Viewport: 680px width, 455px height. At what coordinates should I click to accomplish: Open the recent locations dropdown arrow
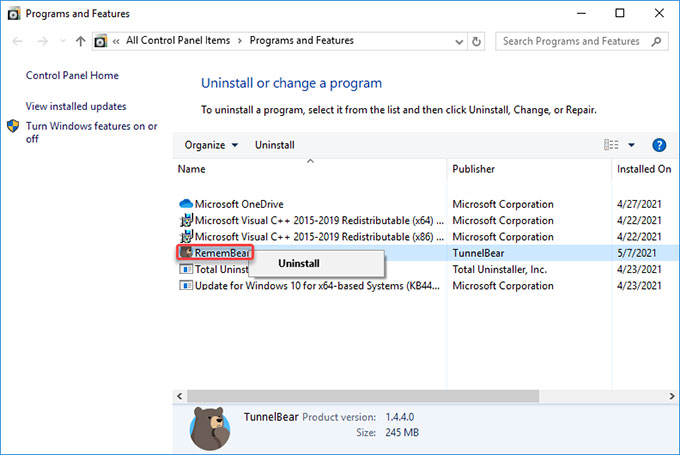pos(62,41)
